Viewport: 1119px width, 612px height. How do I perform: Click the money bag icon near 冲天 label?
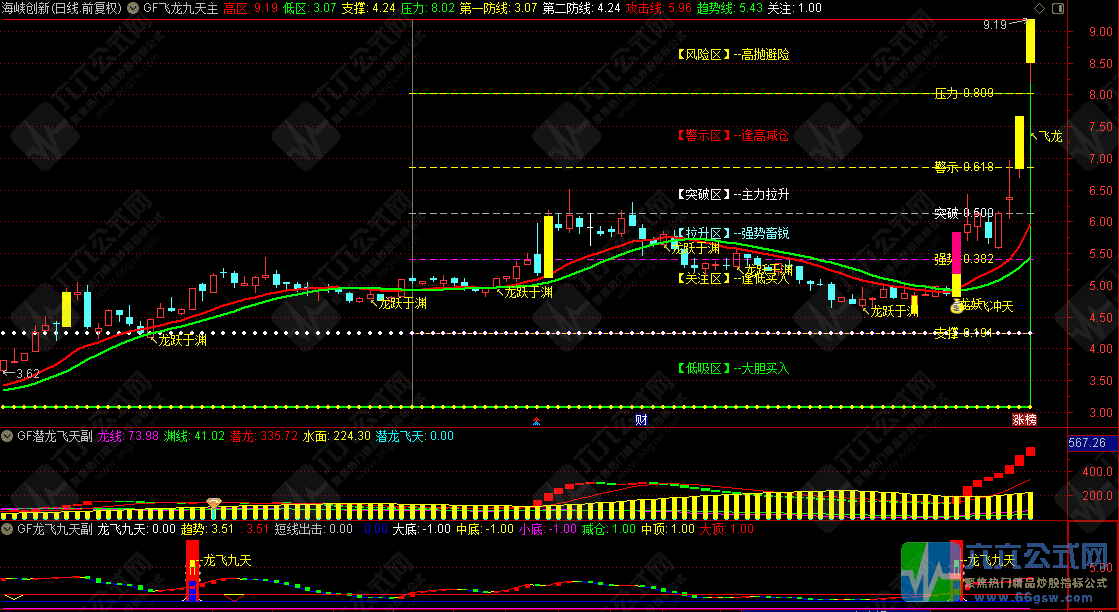pyautogui.click(x=956, y=309)
